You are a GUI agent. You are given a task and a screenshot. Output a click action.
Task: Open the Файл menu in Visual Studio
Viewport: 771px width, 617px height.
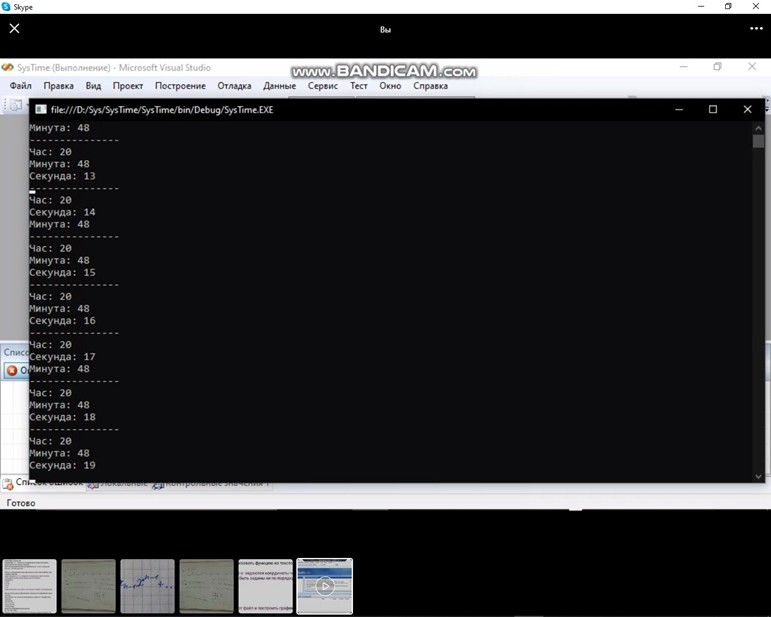21,86
